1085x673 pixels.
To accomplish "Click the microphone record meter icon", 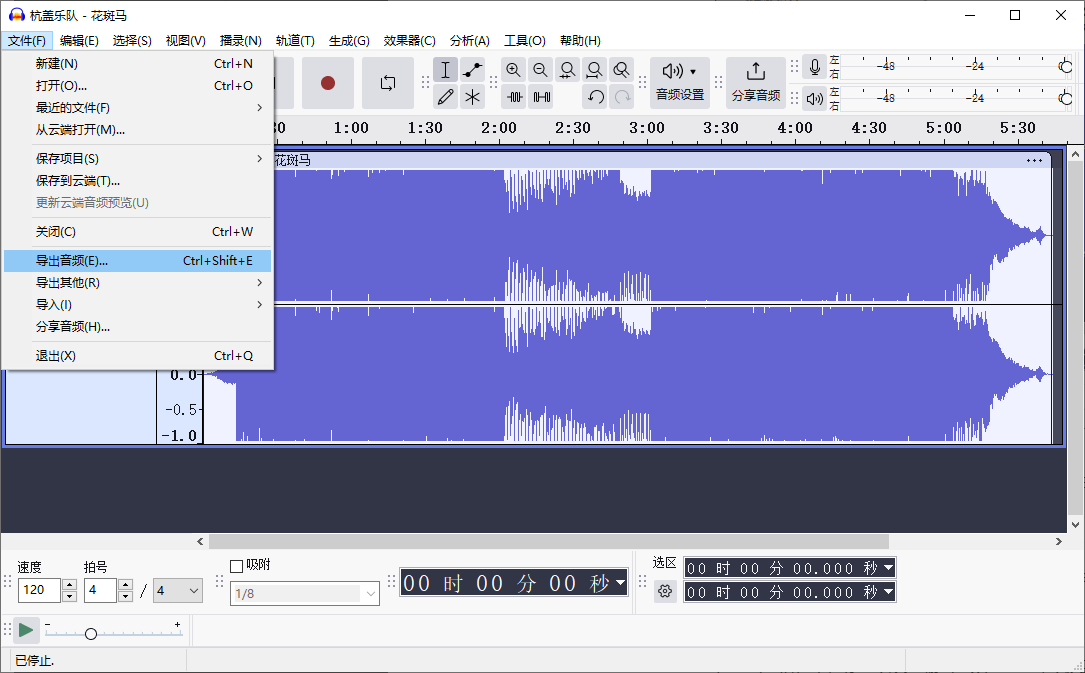I will click(815, 67).
